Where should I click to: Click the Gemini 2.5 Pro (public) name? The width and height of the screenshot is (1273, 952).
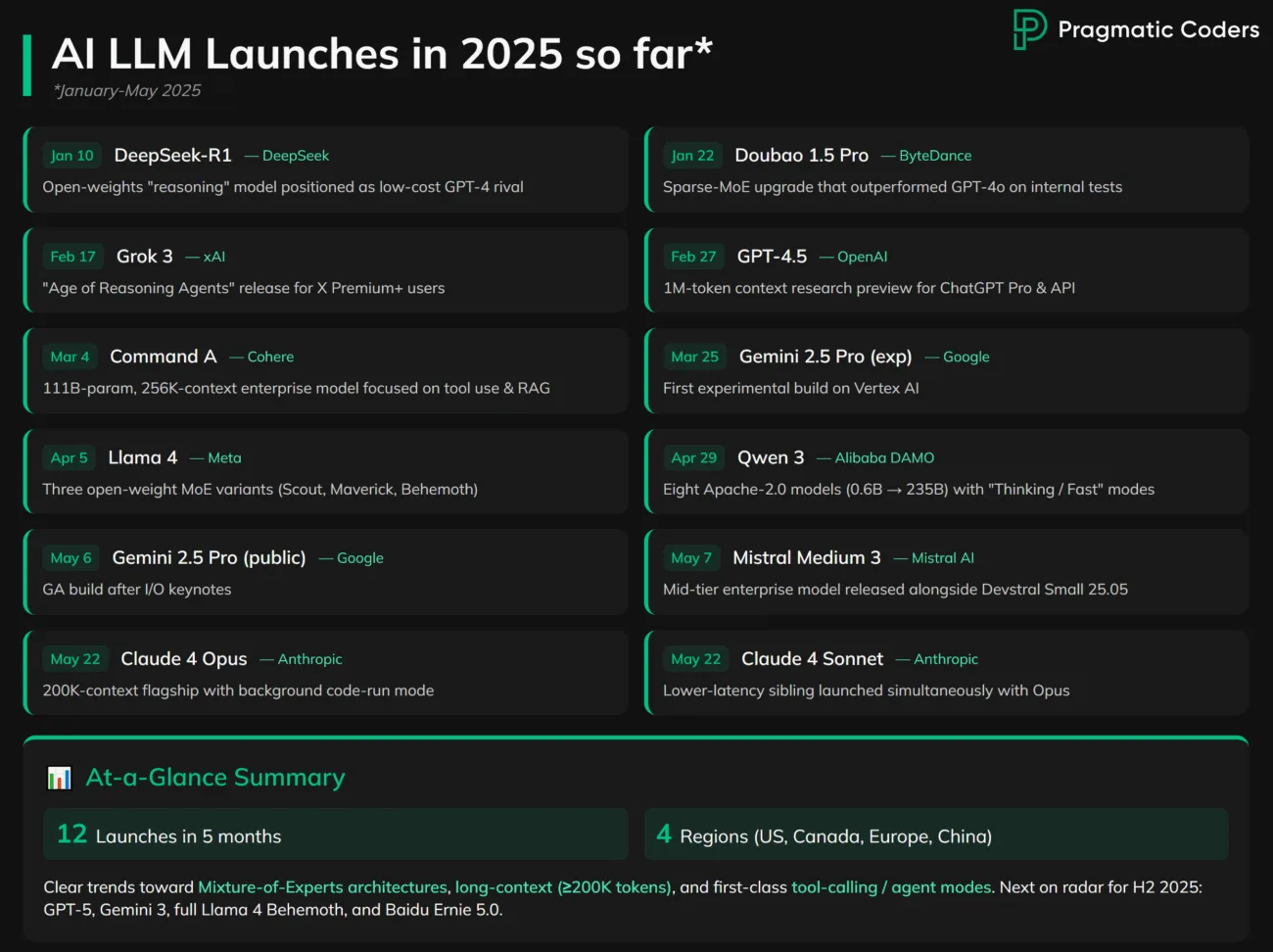(209, 557)
